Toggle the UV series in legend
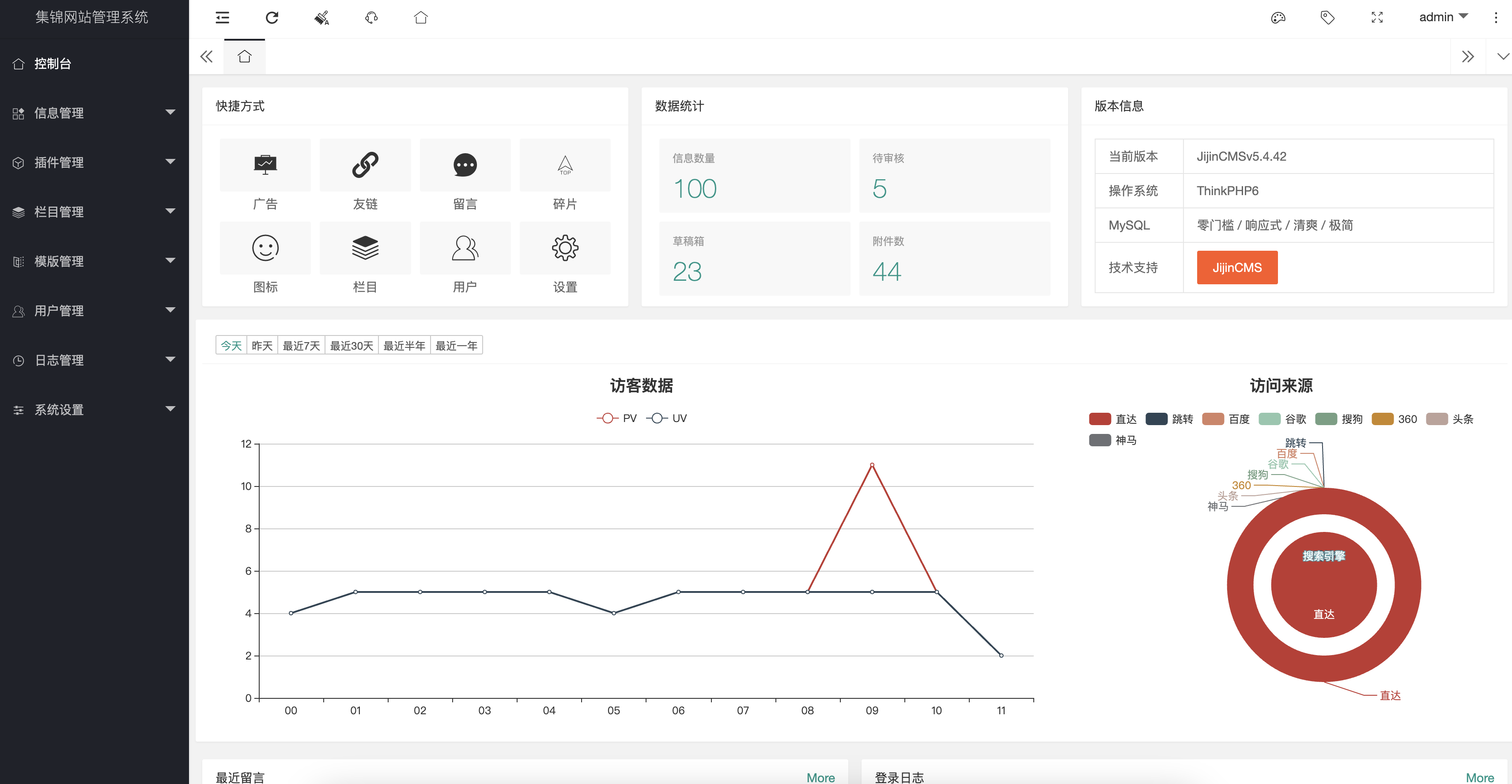 pos(667,418)
